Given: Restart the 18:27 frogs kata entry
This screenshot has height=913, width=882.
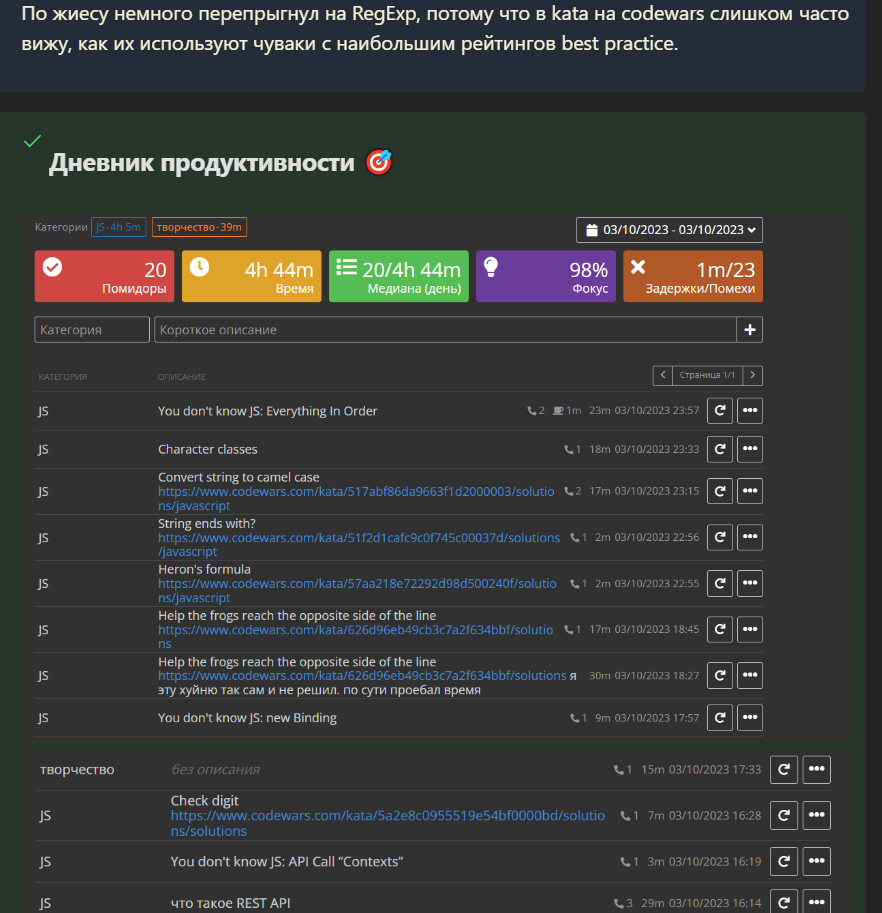Looking at the screenshot, I should [720, 675].
